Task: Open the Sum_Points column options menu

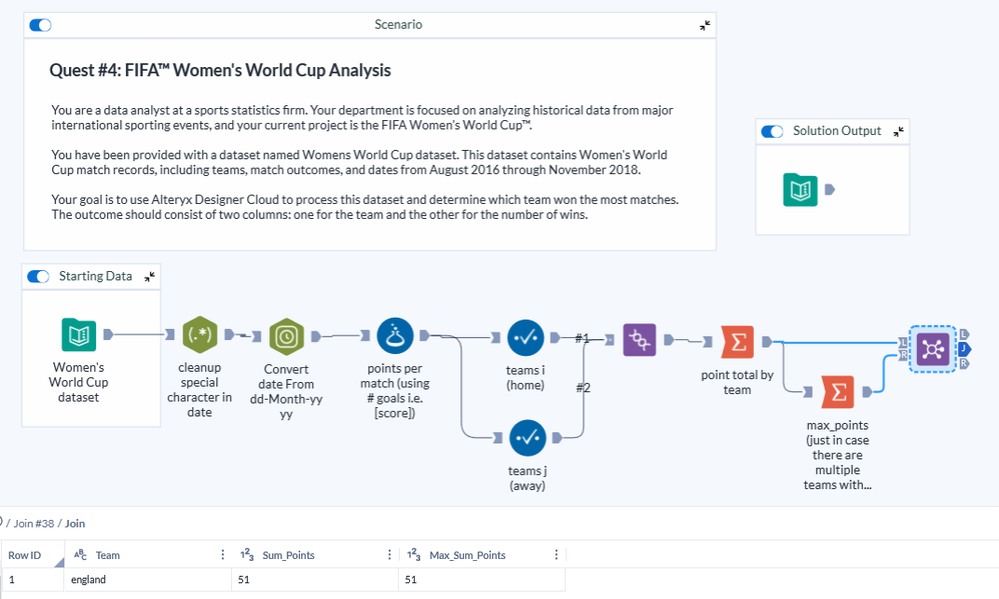Action: click(x=389, y=555)
